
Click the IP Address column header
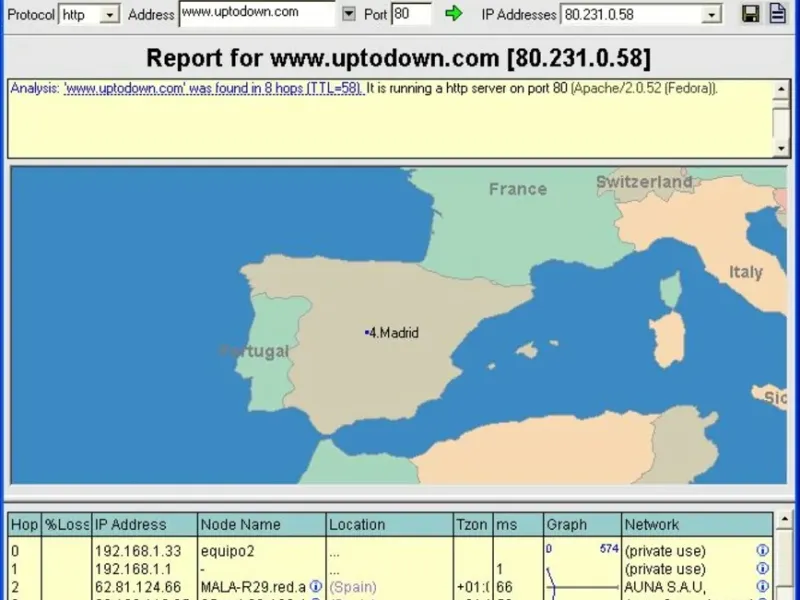[x=144, y=524]
